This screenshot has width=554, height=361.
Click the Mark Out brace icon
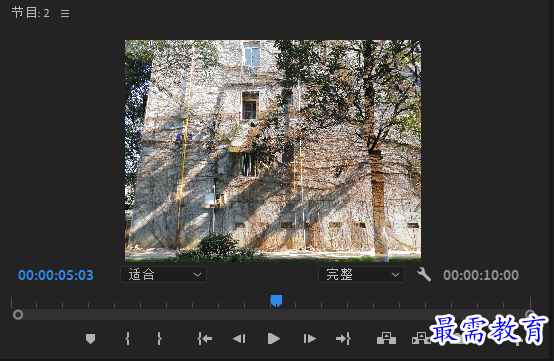point(159,338)
